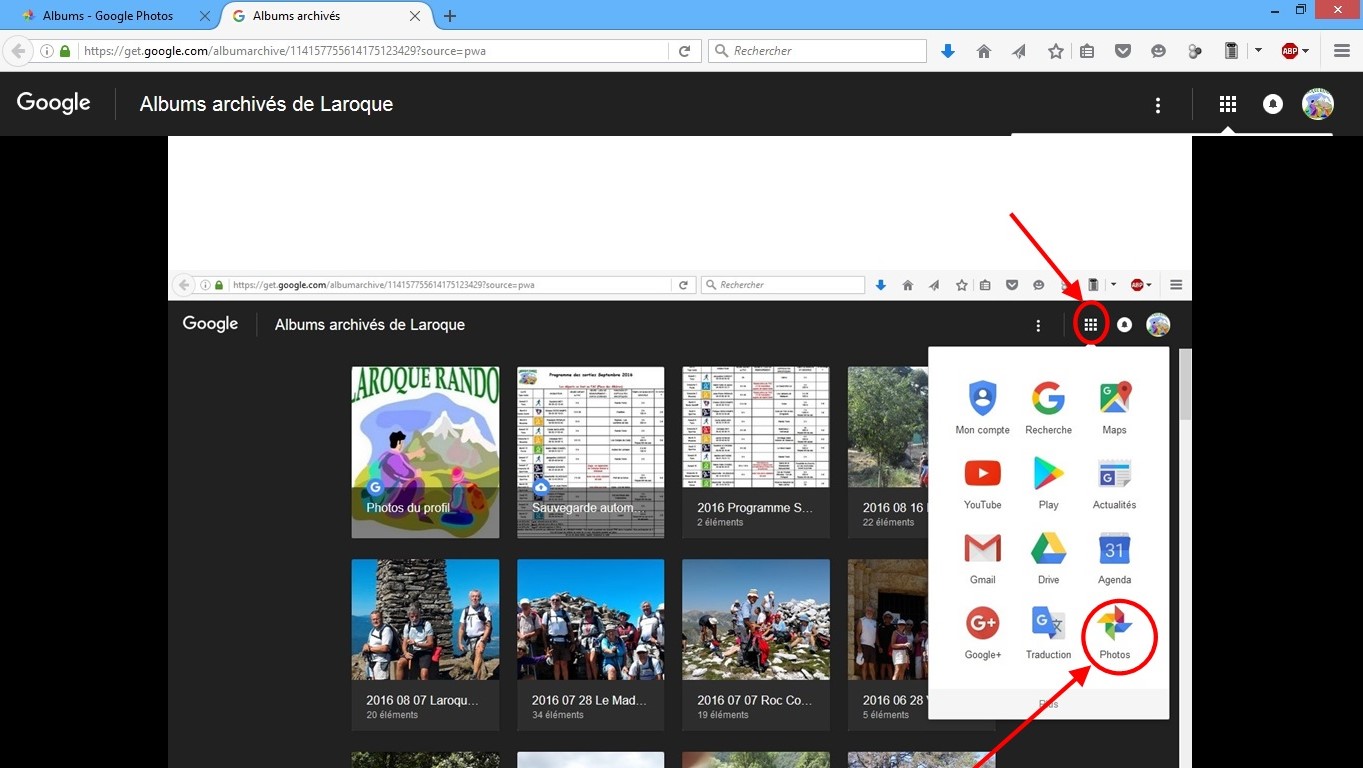The height and width of the screenshot is (768, 1363).
Task: Open Firefox downloads via the blue arrow
Action: coord(948,51)
